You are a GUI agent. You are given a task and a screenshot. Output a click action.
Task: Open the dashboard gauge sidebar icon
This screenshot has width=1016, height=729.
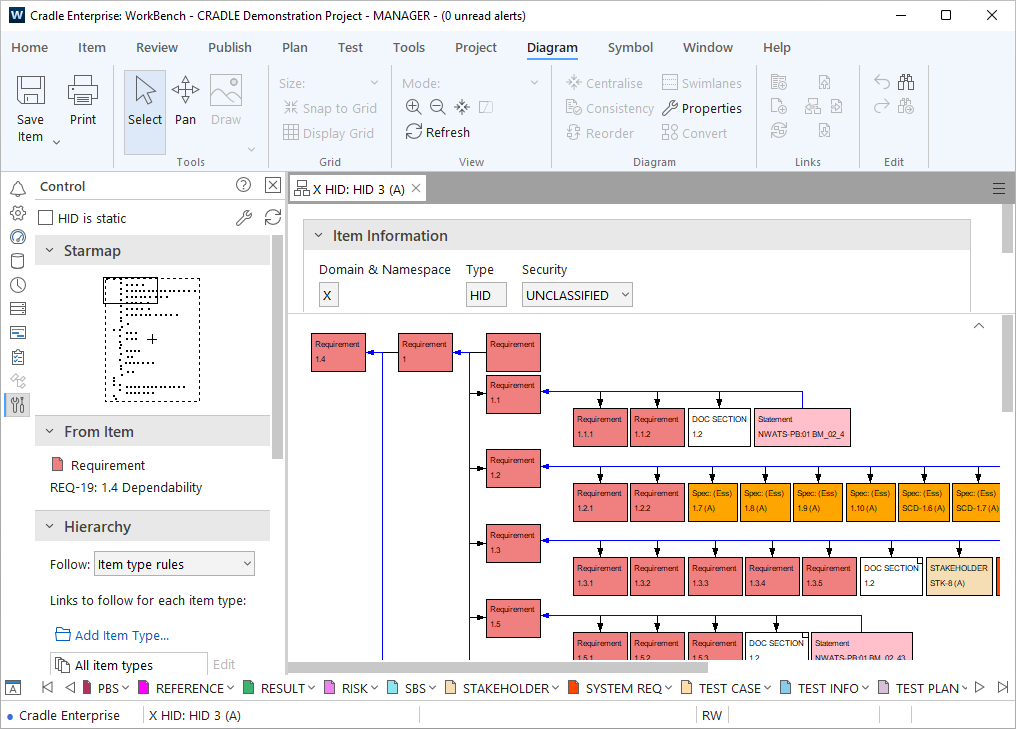point(18,237)
